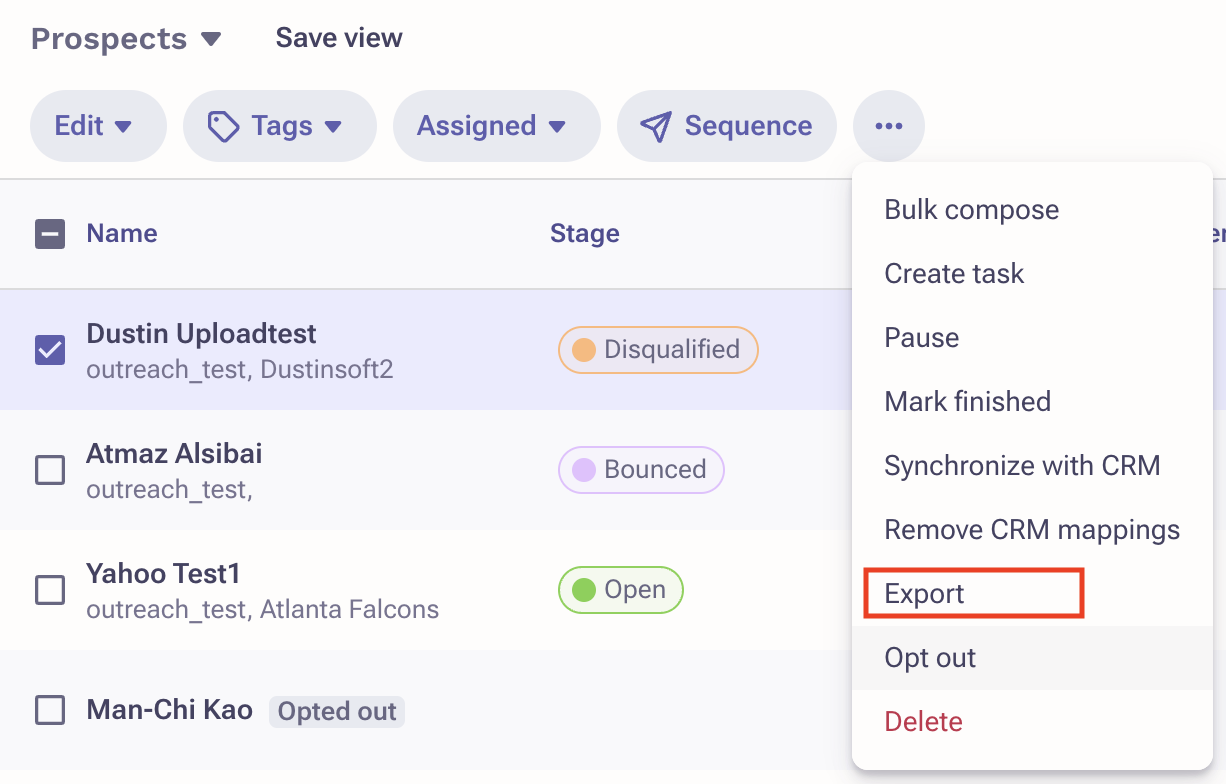Tick the Yahoo Test1 row checkbox
Screen dimensions: 1226x784
click(x=50, y=590)
